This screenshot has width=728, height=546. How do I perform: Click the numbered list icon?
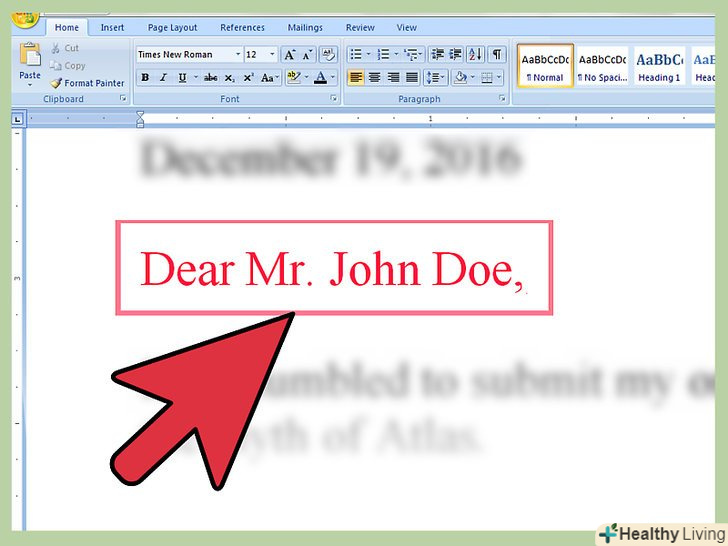[384, 55]
